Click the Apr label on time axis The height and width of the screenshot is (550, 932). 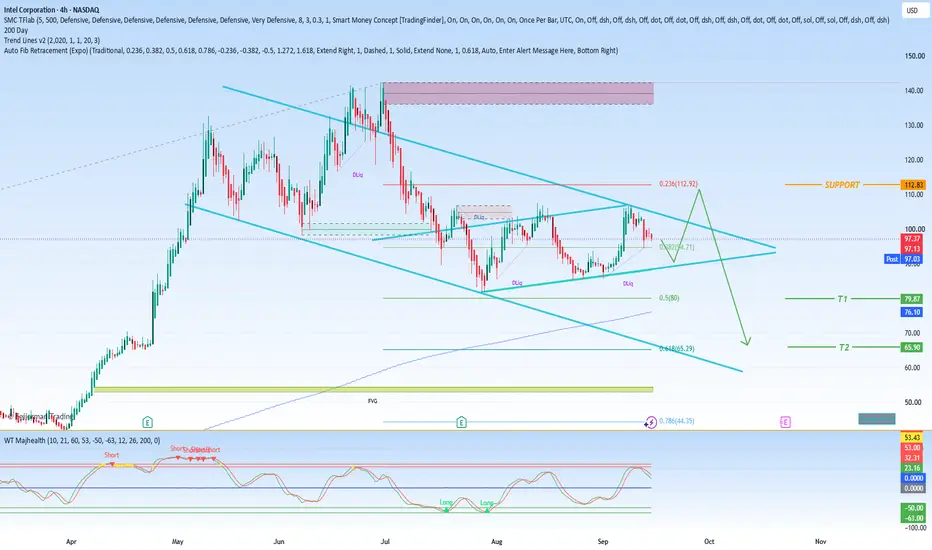coord(71,541)
